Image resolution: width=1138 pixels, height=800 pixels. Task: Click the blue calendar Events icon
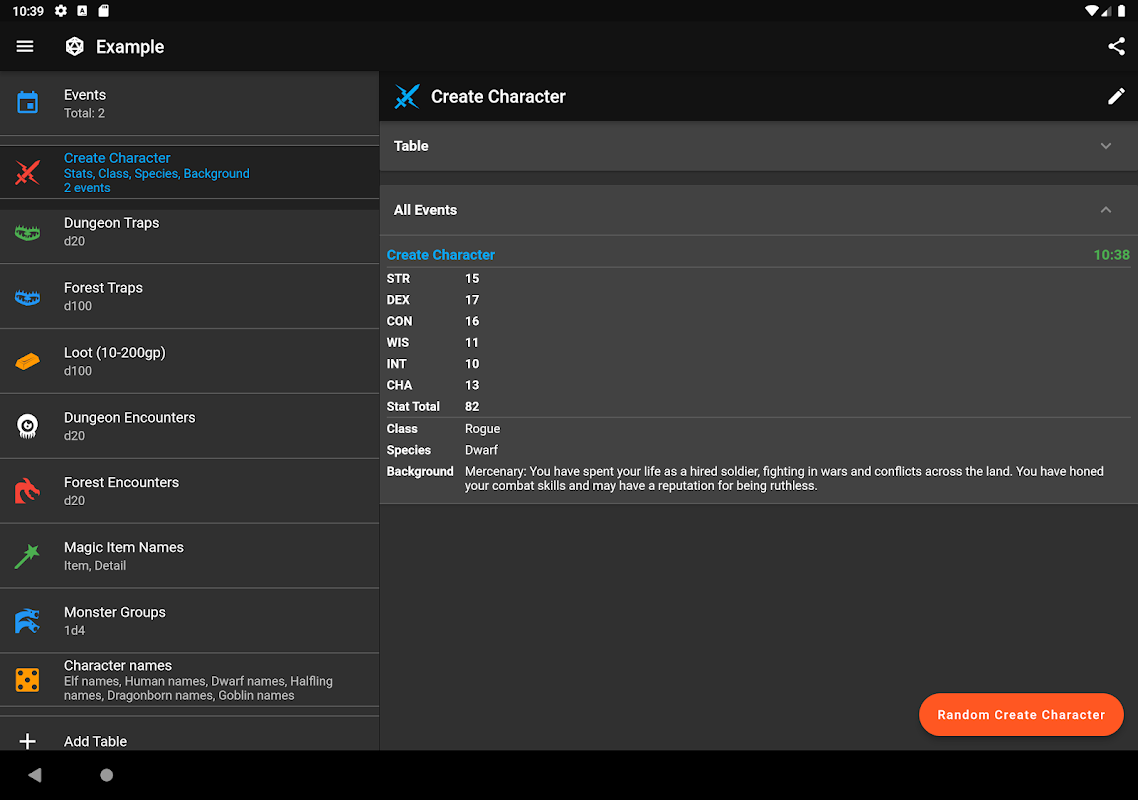click(28, 103)
